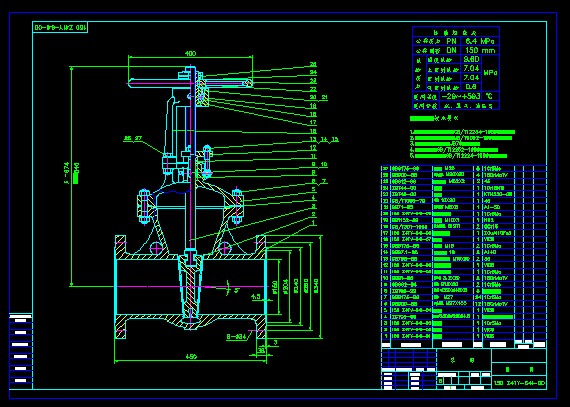Click the 'PN' label in specification table
The image size is (570, 407).
[x=451, y=41]
